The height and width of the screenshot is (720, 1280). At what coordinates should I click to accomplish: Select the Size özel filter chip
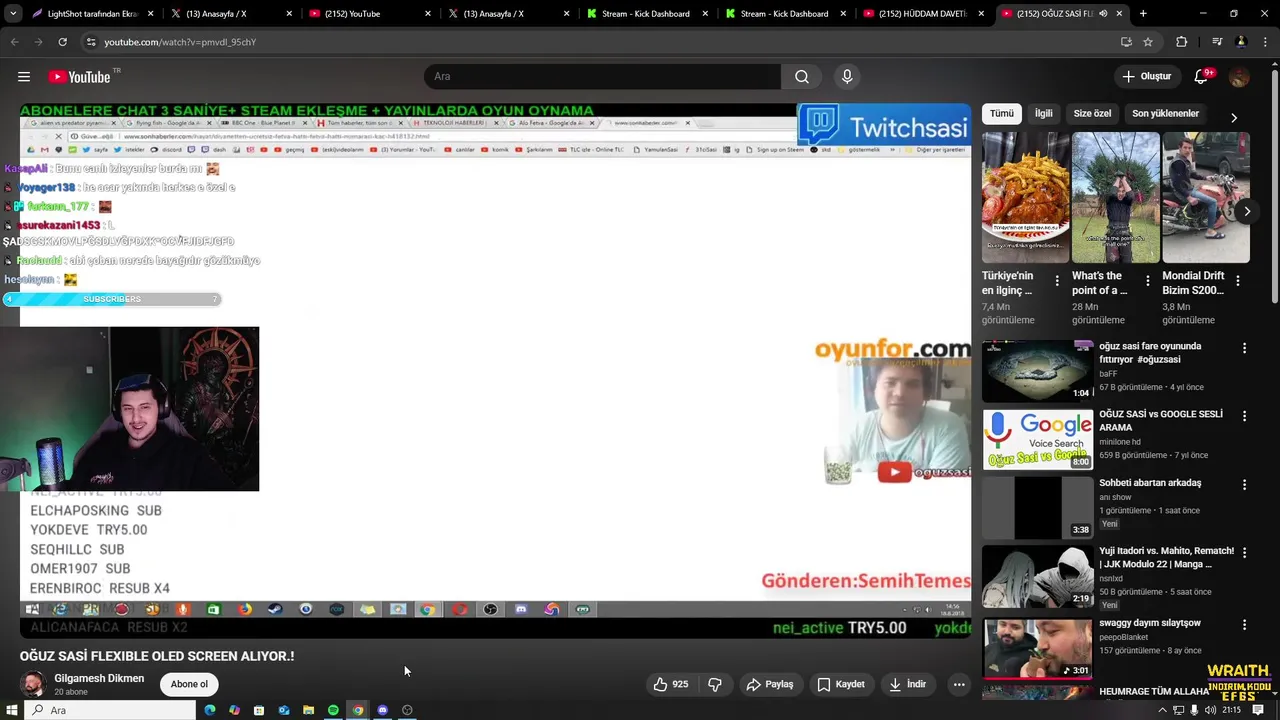click(1092, 114)
